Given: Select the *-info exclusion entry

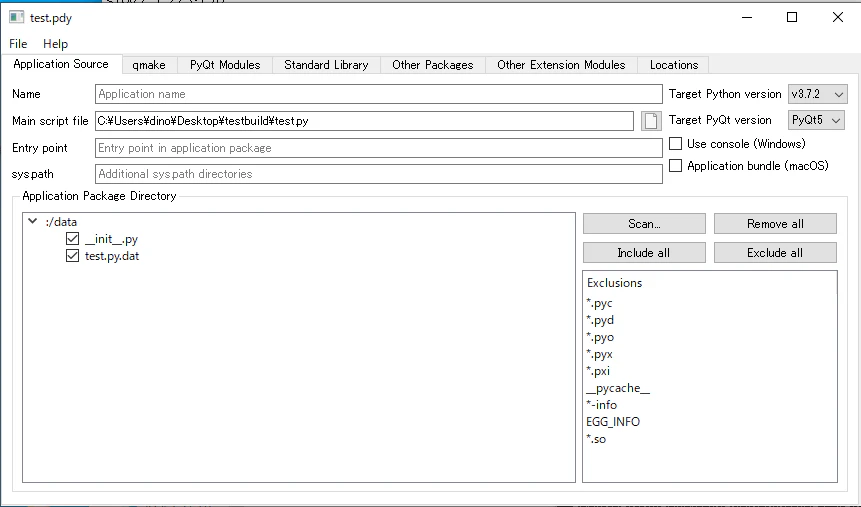Looking at the screenshot, I should (x=601, y=405).
